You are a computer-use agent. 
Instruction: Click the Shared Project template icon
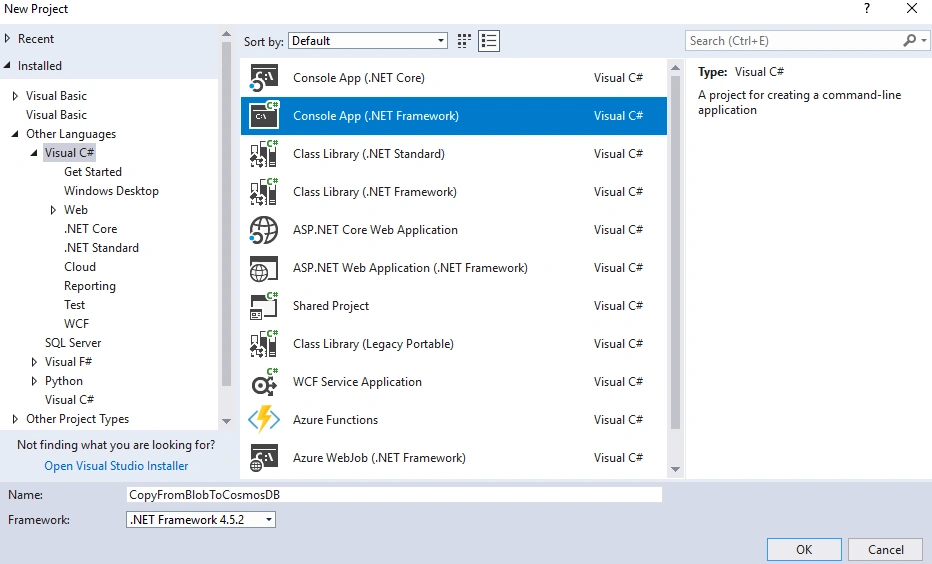[263, 305]
